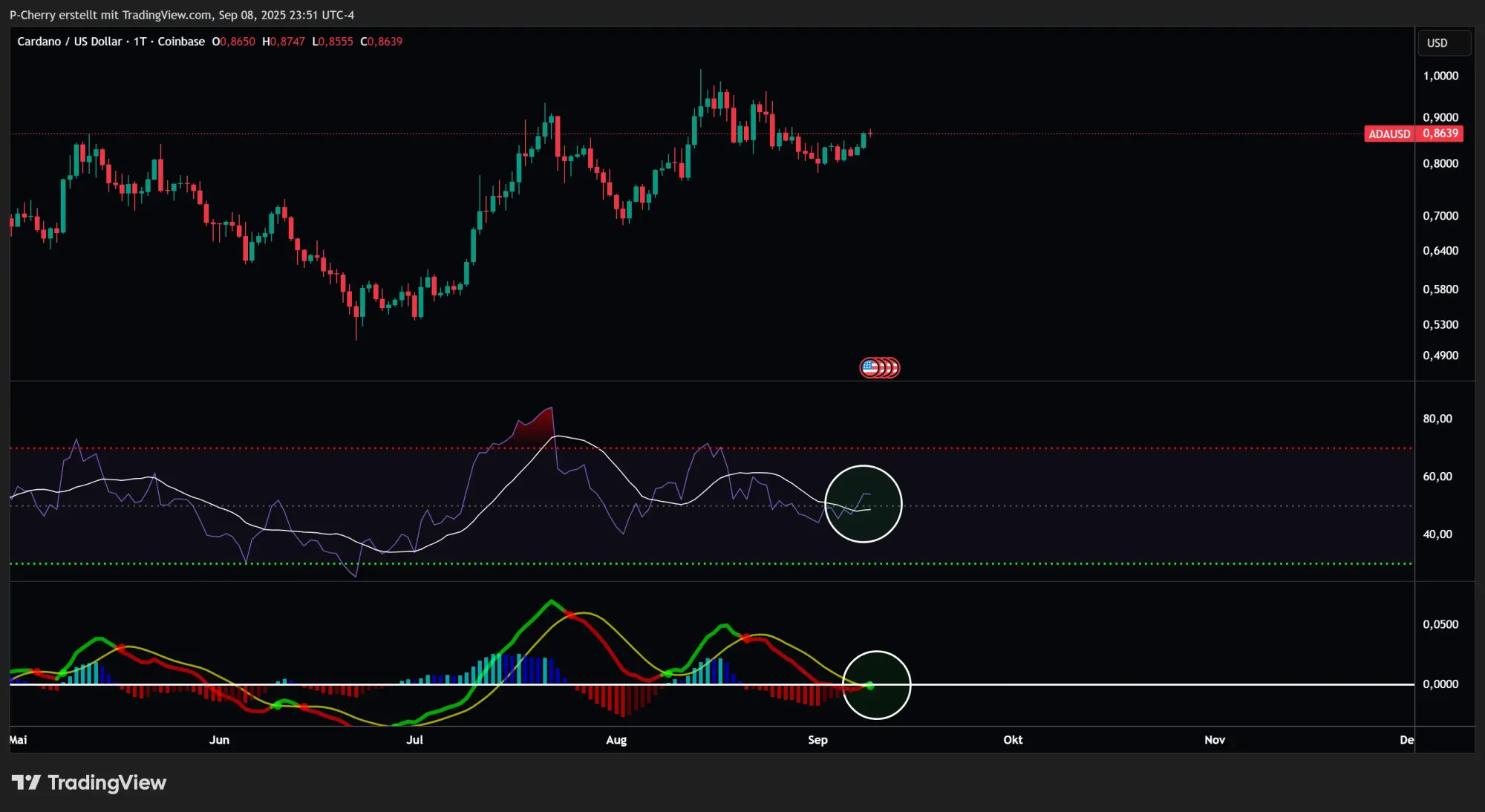This screenshot has height=812, width=1485.
Task: Click the high value H0,8747
Action: click(x=284, y=42)
